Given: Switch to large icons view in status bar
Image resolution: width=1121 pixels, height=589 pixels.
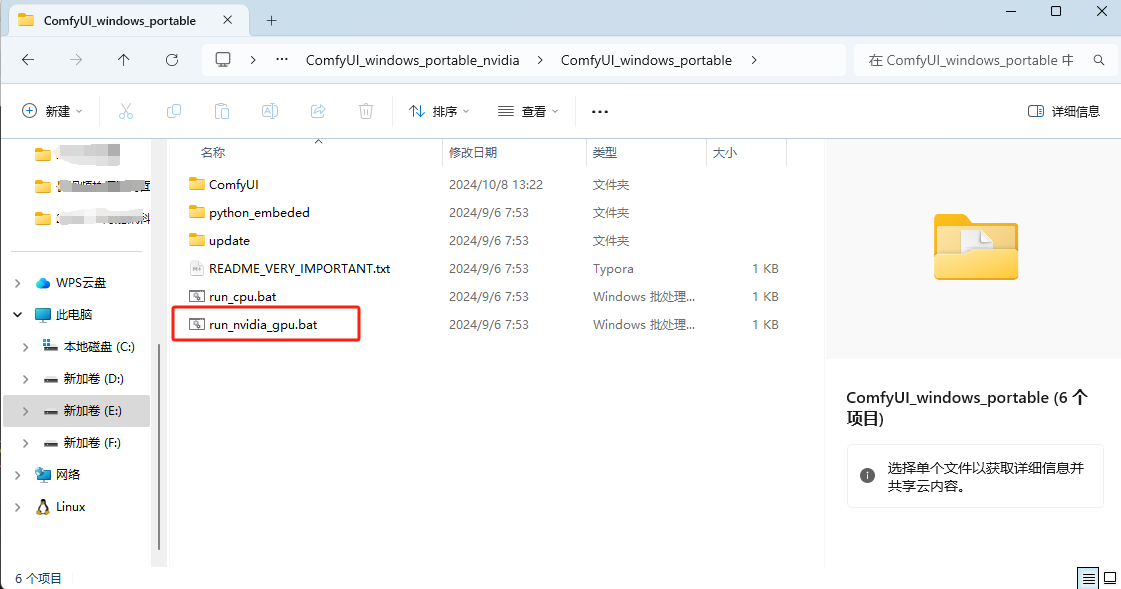Looking at the screenshot, I should click(1108, 578).
